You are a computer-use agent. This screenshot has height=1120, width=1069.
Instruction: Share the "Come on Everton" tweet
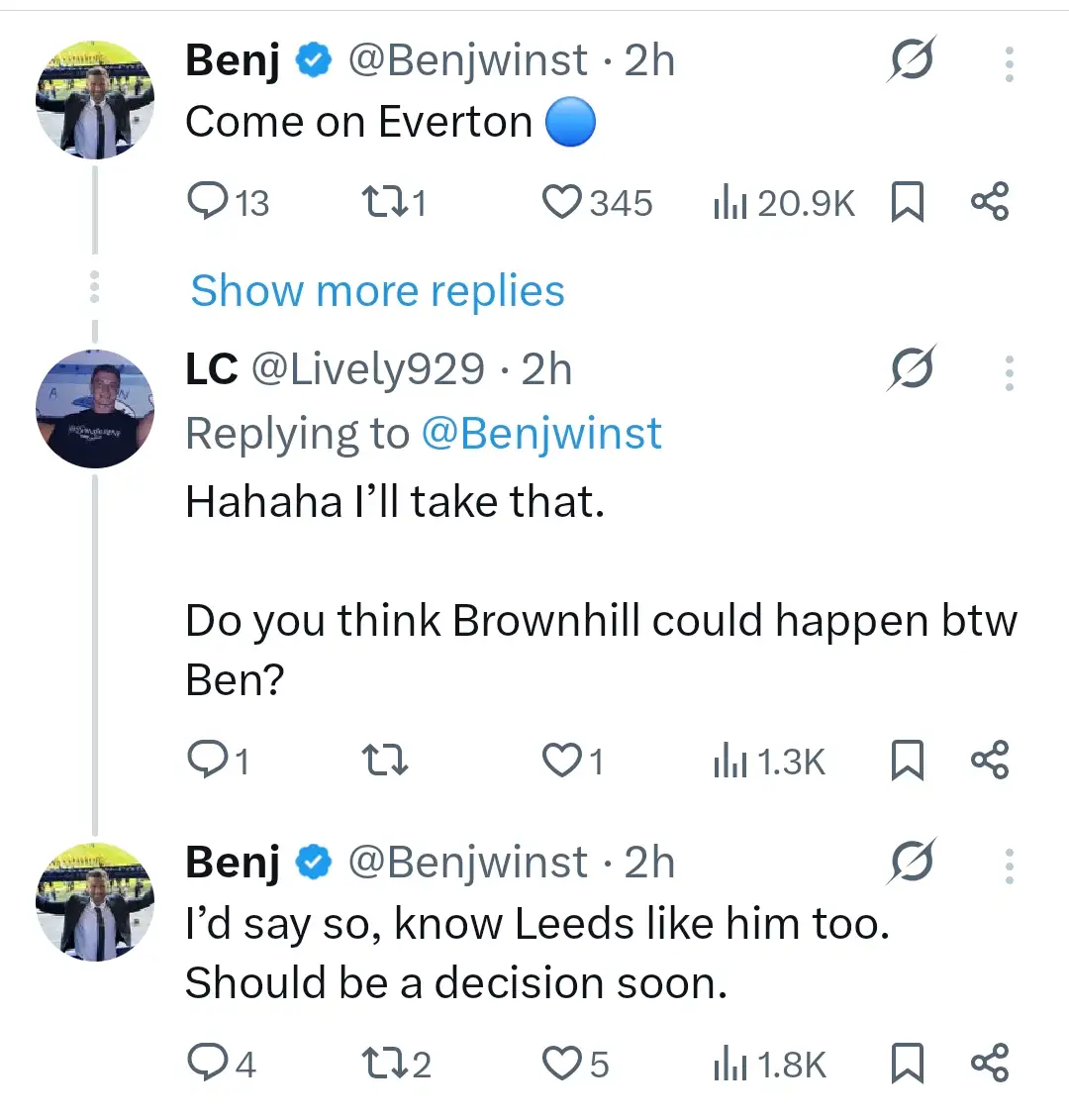(990, 202)
